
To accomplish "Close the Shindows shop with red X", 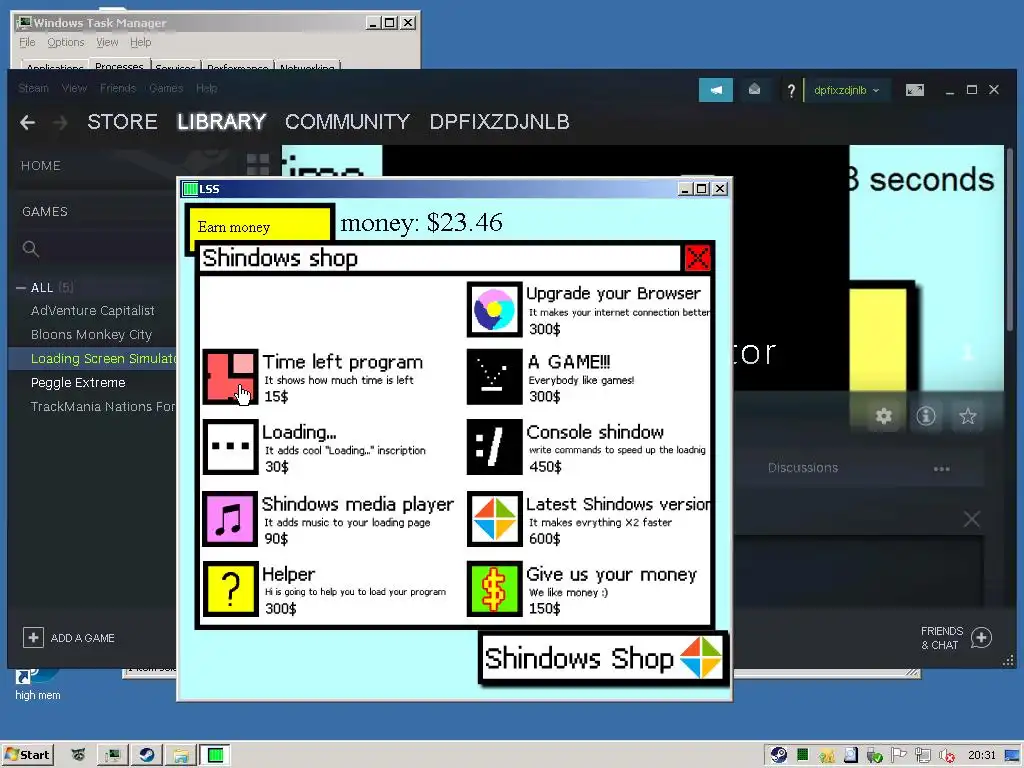I will tap(697, 258).
